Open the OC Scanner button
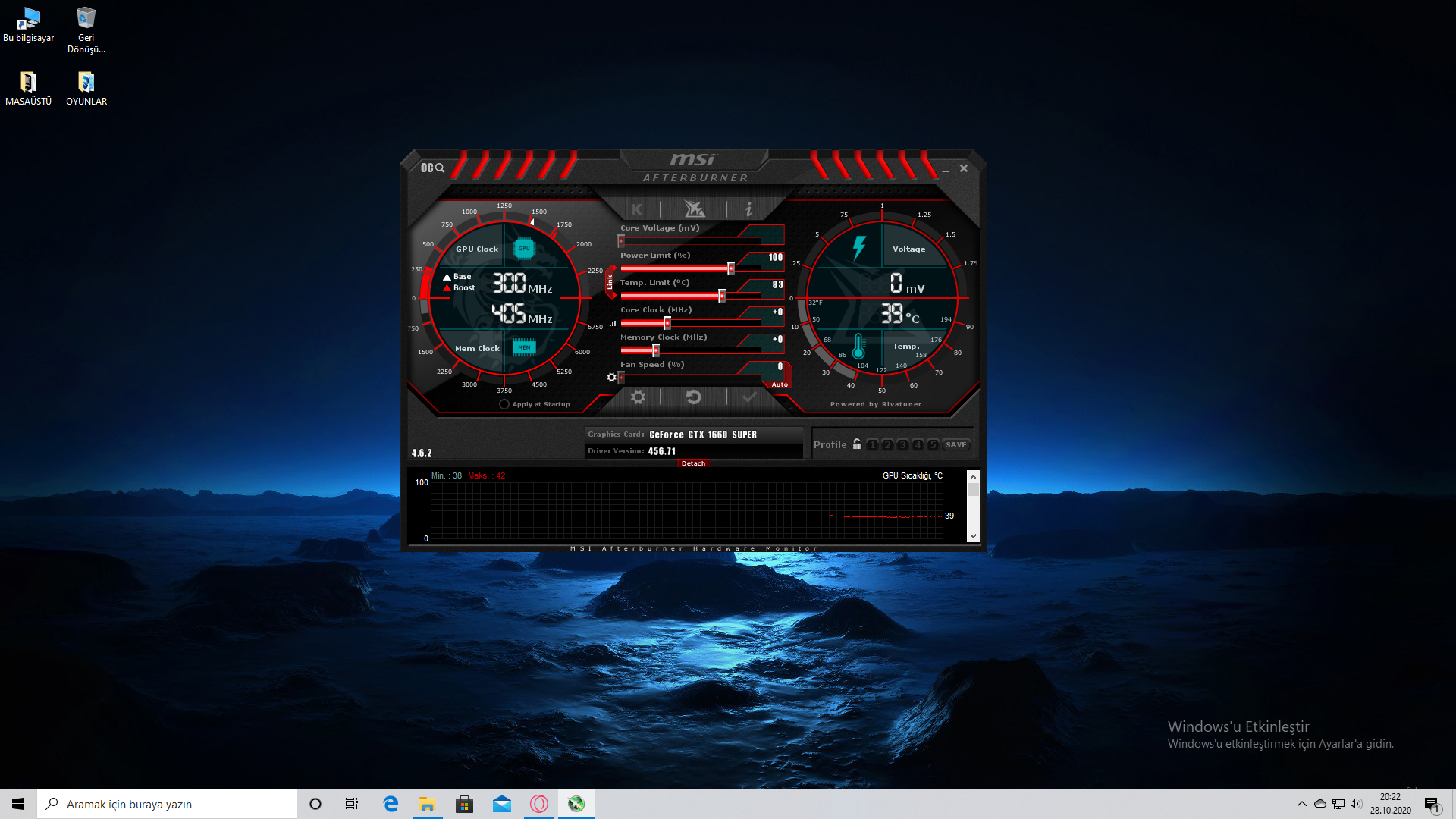This screenshot has height=819, width=1456. 432,168
